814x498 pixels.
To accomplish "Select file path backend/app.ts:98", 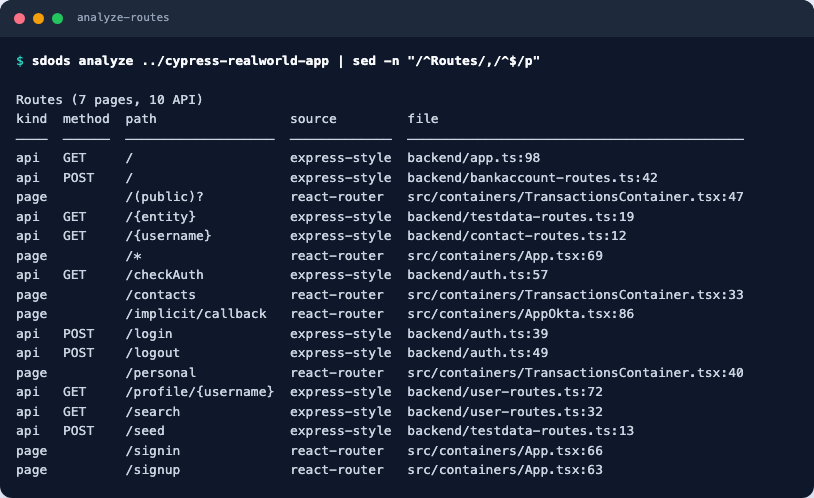I will tap(473, 158).
